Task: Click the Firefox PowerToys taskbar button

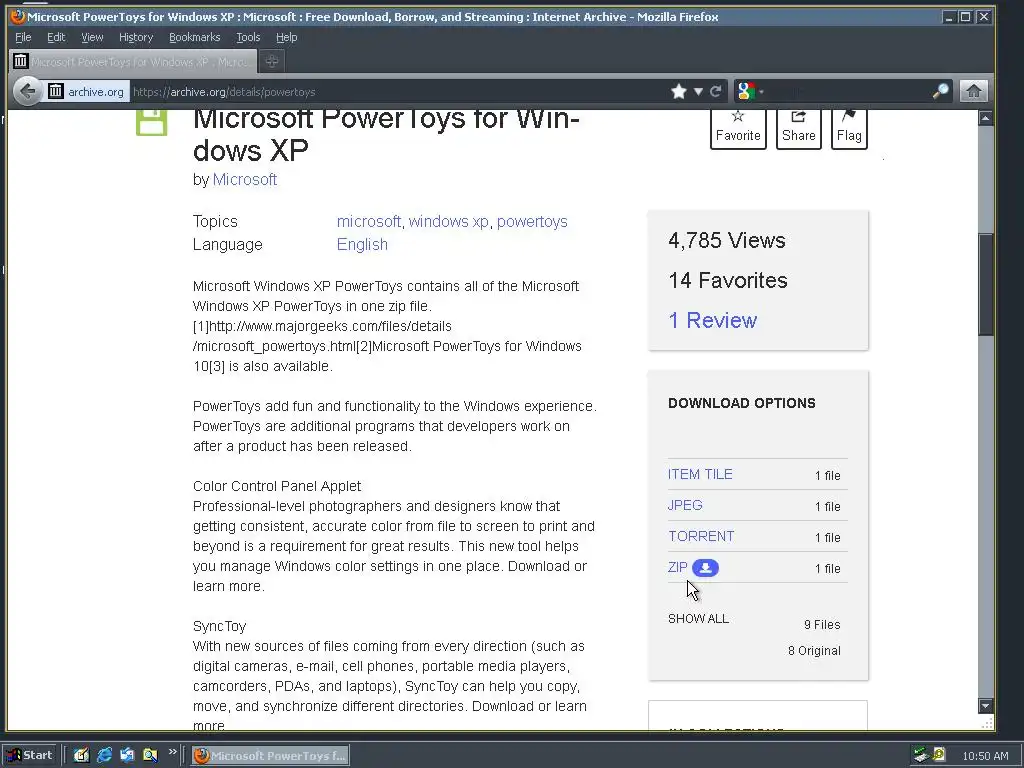Action: 270,756
